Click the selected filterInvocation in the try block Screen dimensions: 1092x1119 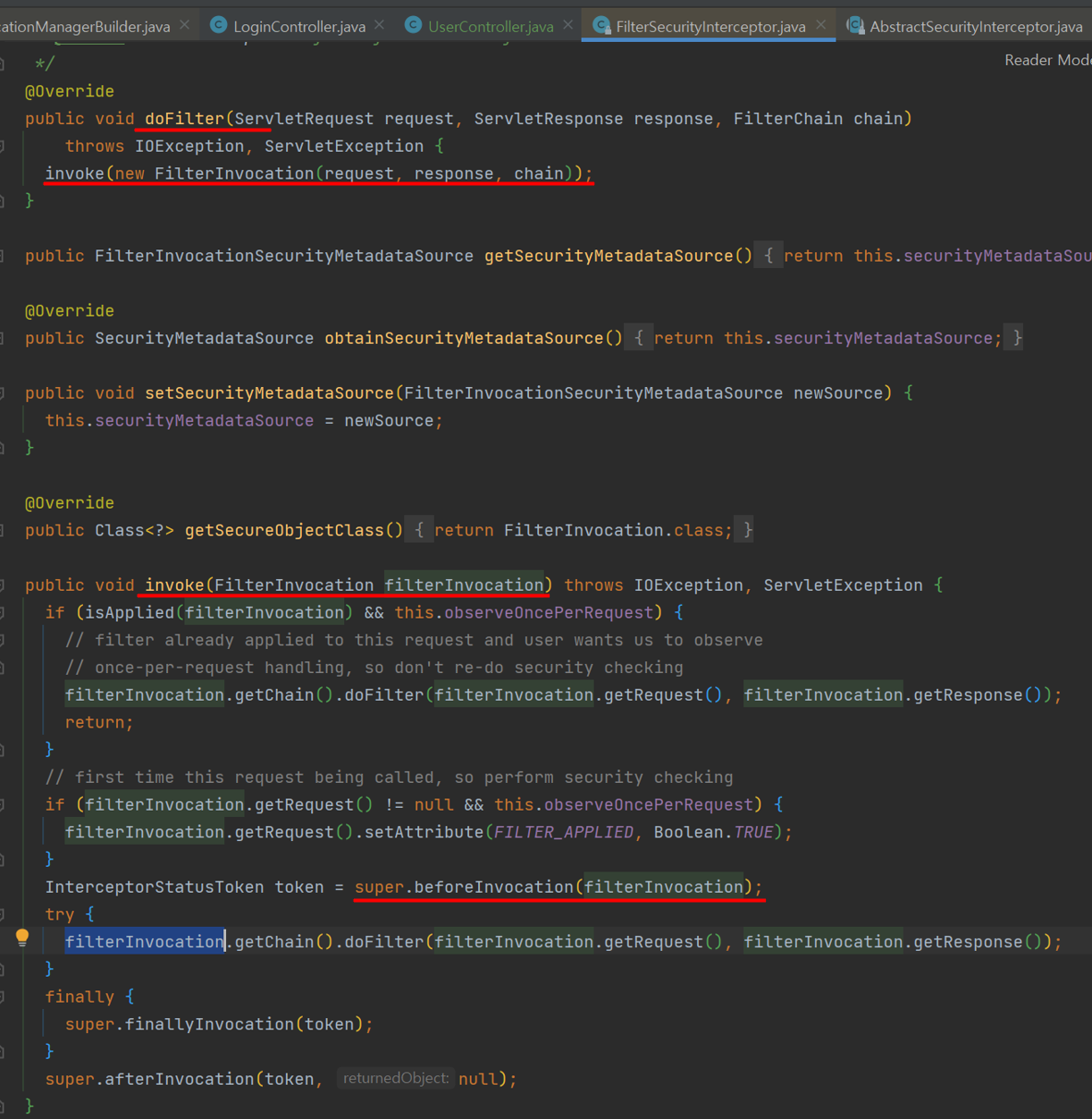pos(145,942)
